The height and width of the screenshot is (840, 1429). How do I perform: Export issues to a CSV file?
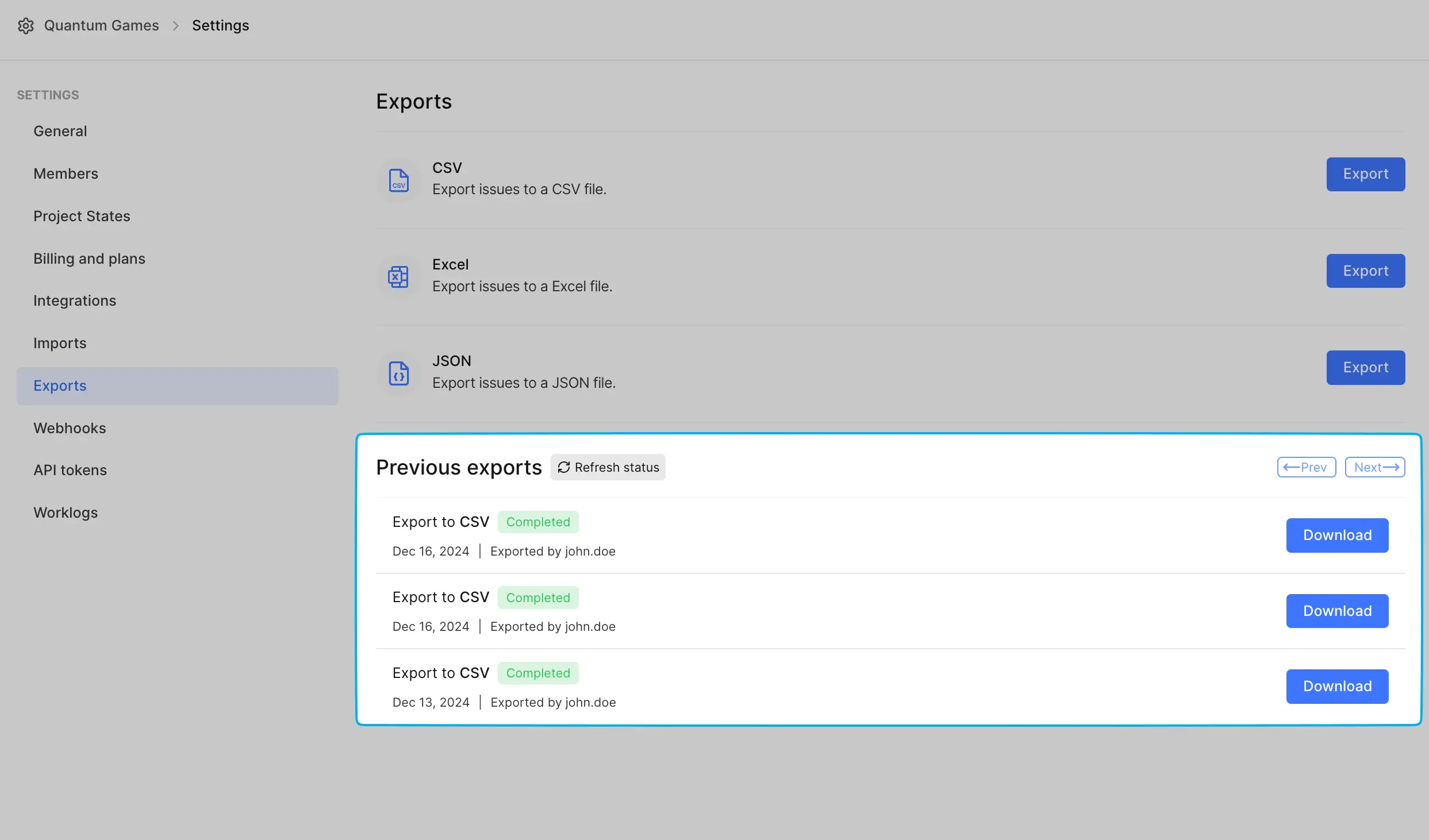[x=518, y=189]
